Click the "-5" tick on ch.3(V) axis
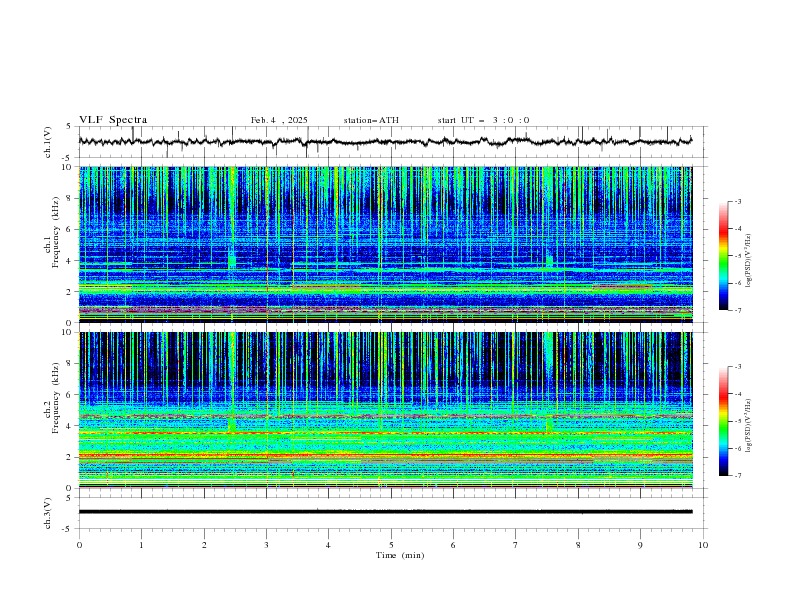 point(68,529)
